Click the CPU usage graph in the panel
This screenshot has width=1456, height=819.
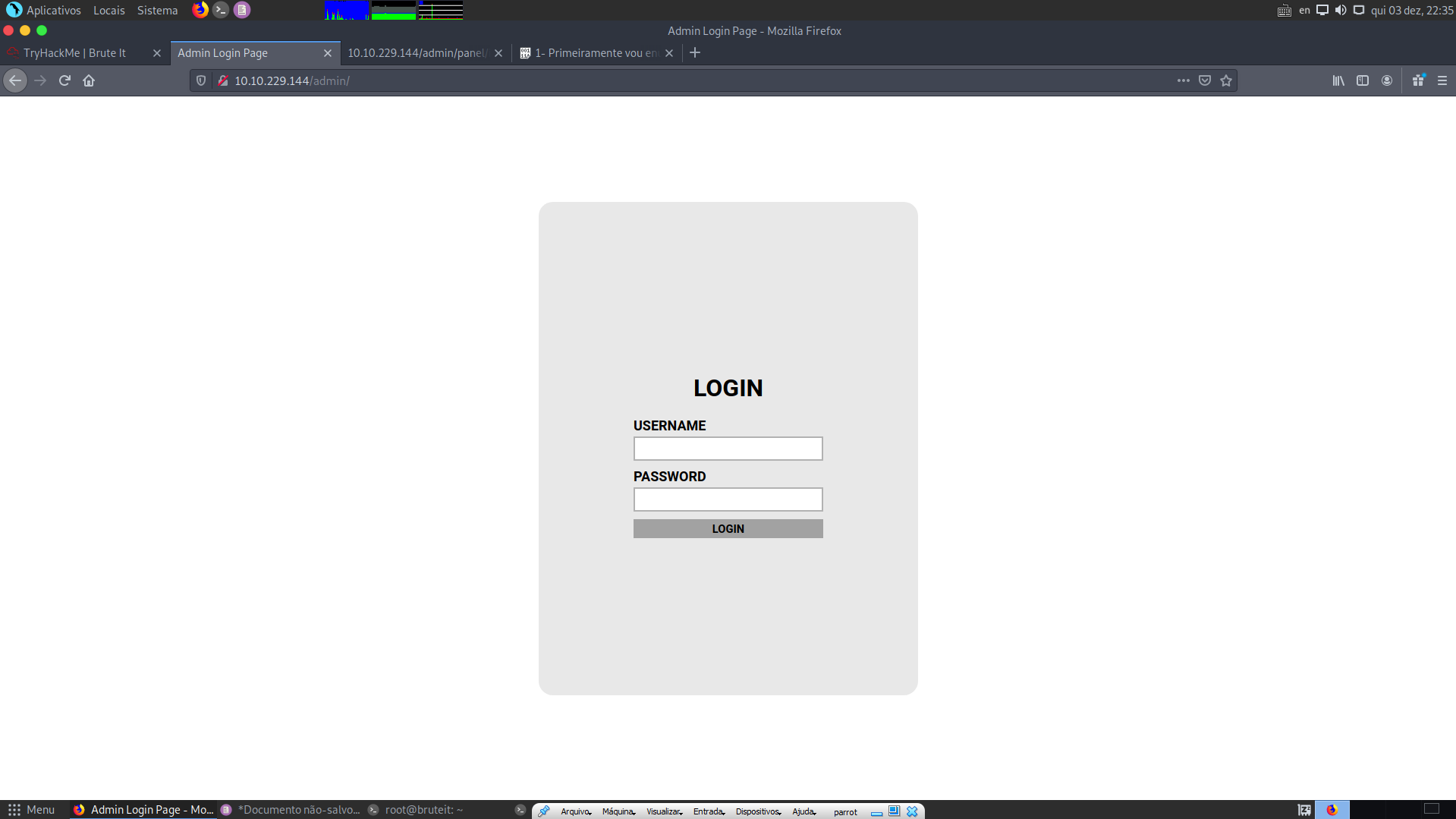tap(346, 10)
